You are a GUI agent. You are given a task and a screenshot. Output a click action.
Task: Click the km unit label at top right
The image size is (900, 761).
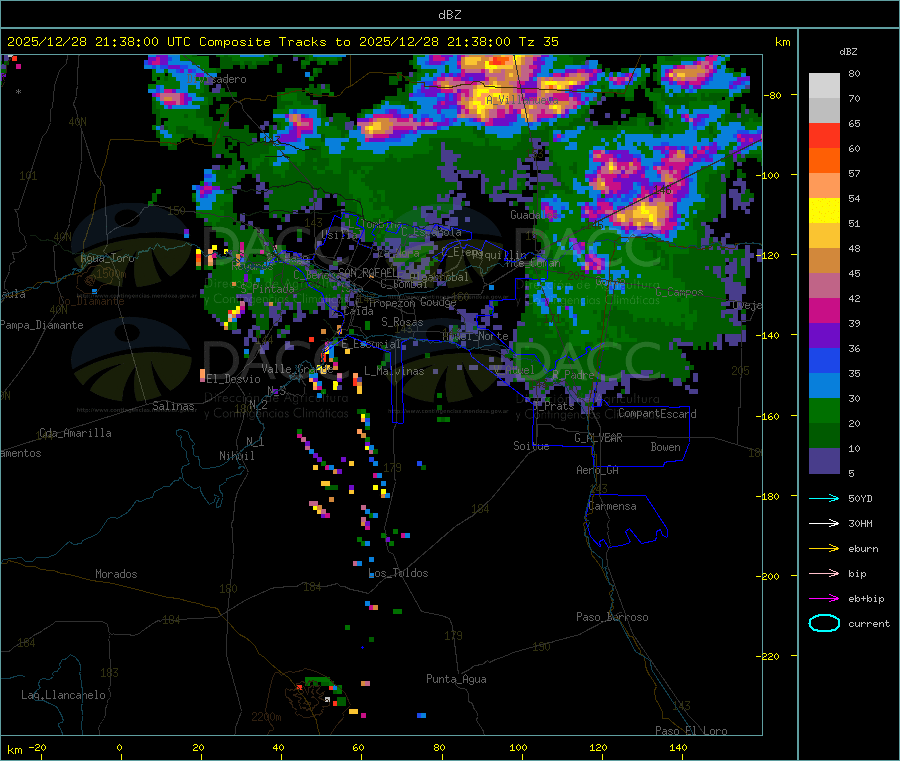pos(783,42)
